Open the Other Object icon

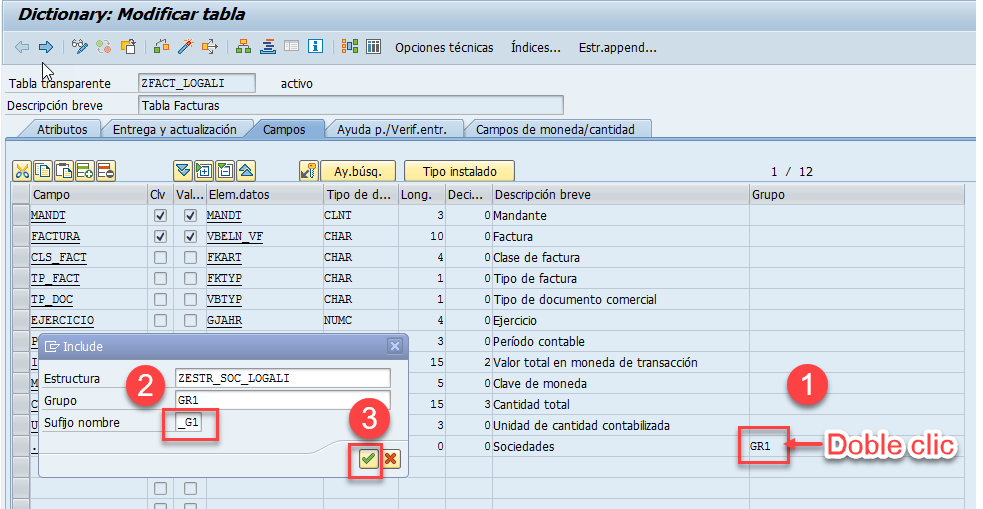(x=129, y=47)
